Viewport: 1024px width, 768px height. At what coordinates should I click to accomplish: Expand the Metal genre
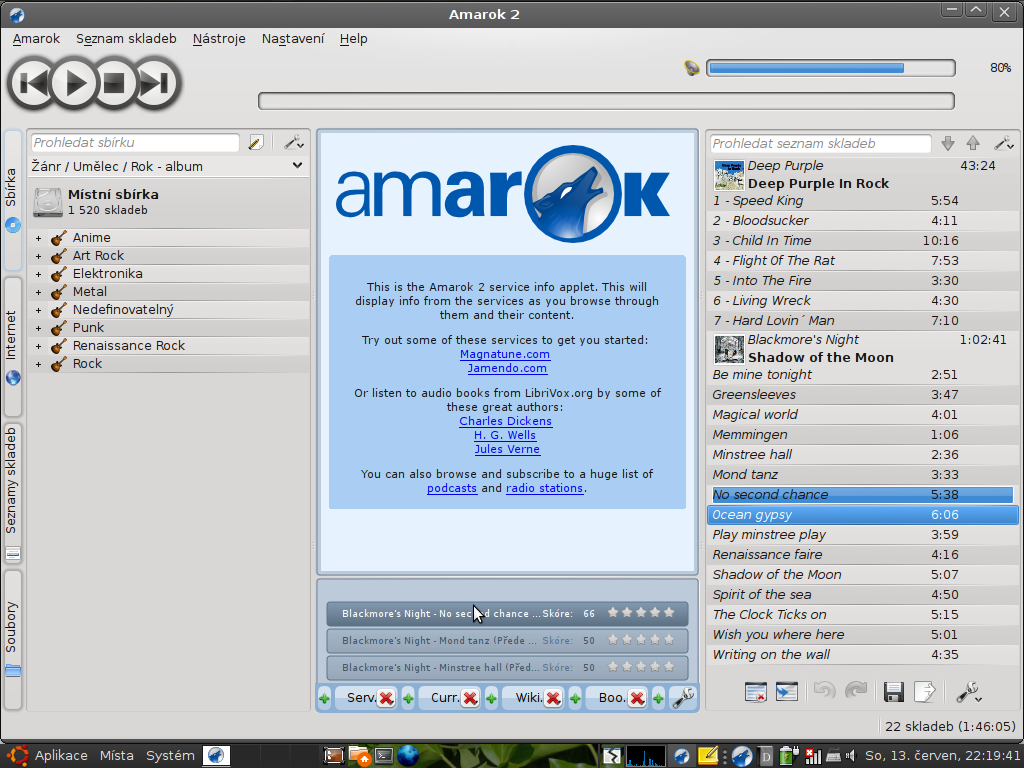[39, 292]
